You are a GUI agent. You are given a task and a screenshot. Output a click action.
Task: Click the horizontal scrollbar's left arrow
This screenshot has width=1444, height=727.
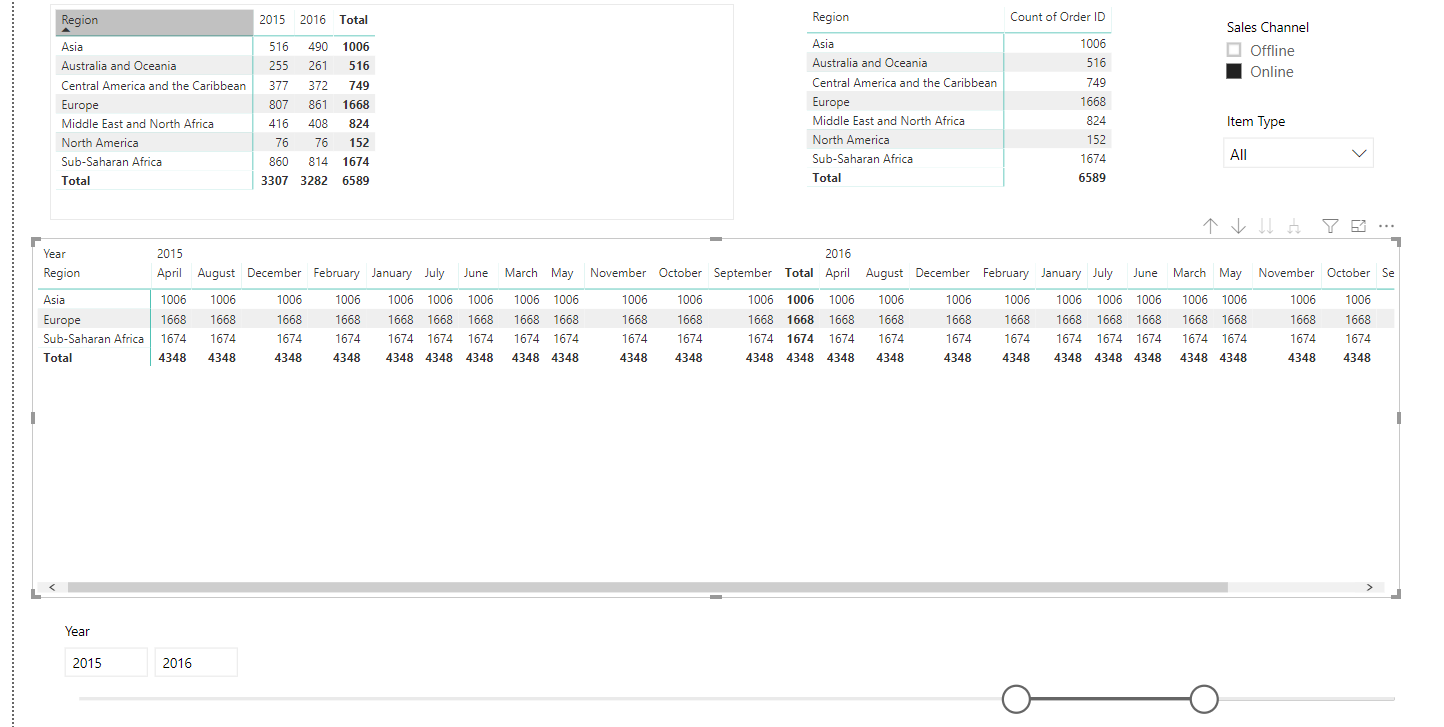[52, 587]
